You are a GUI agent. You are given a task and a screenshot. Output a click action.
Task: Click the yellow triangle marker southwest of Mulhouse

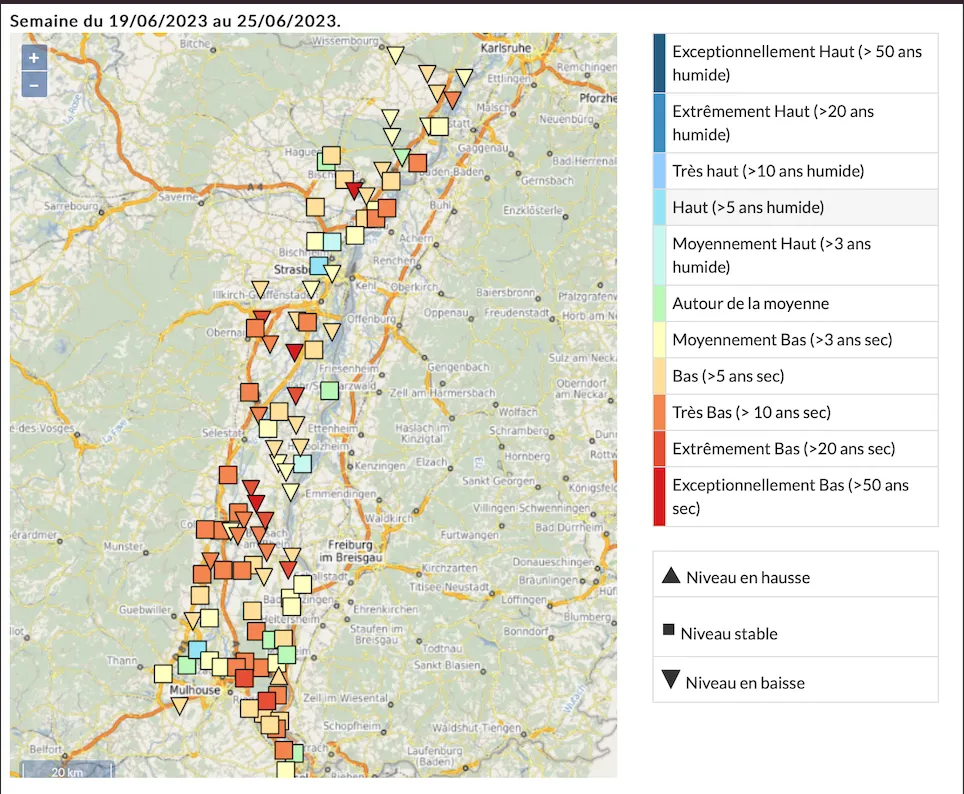(x=180, y=705)
